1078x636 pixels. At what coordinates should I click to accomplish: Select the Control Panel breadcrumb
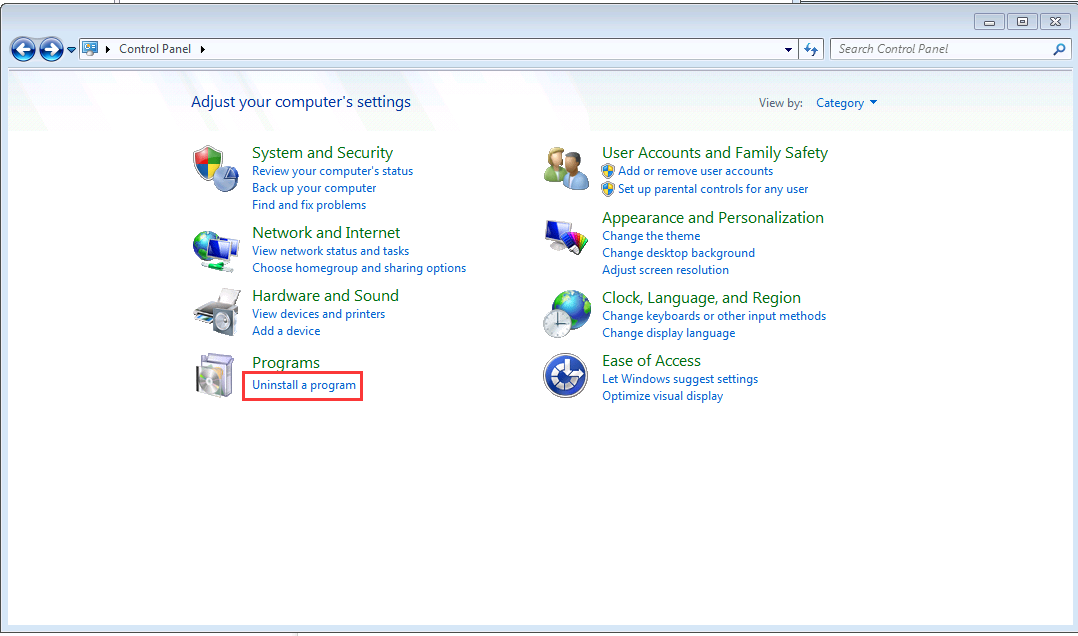tap(155, 49)
